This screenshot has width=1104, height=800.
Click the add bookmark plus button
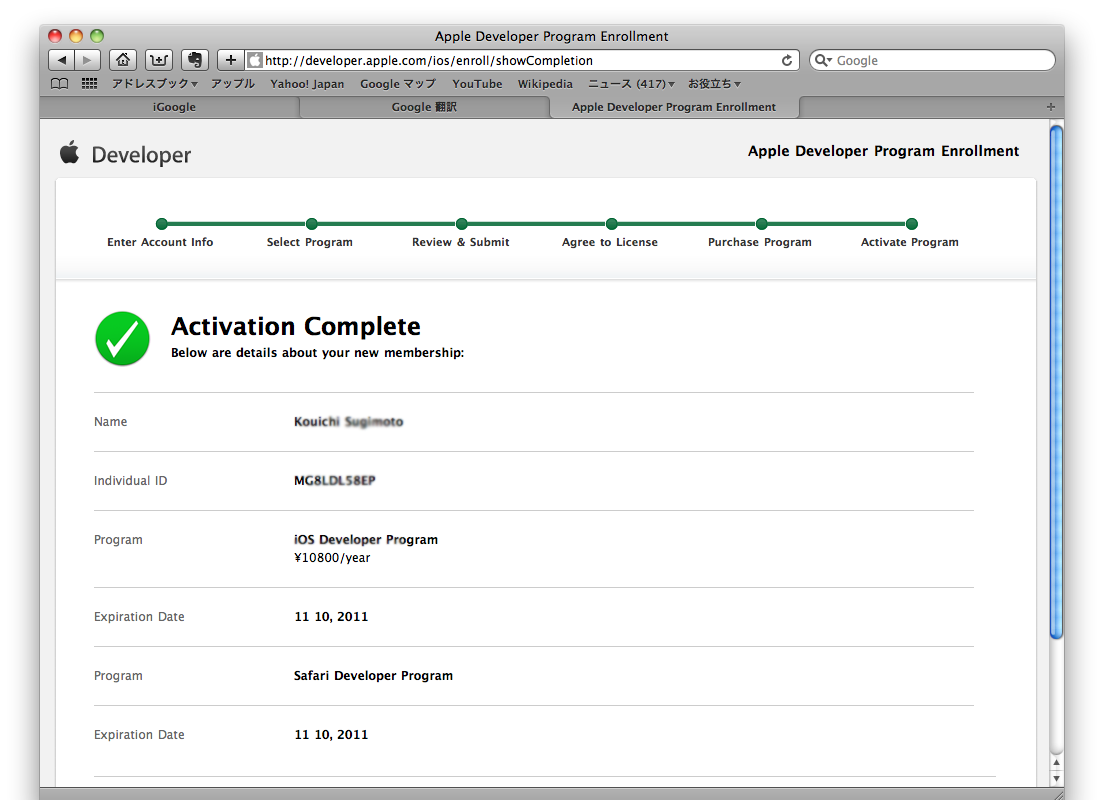click(230, 60)
